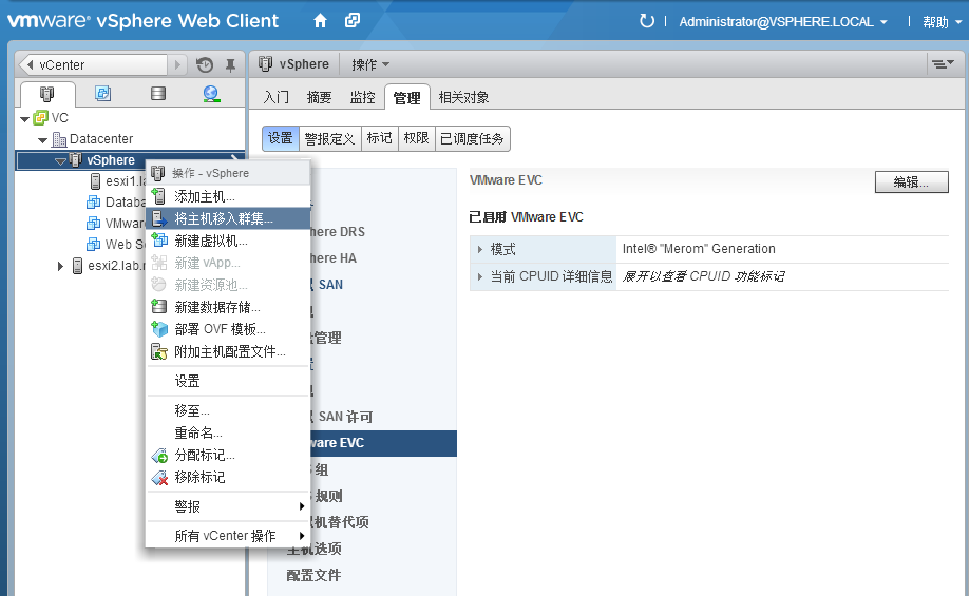Collapse the vSphere cluster node
Screen dimensions: 970x597
coord(60,161)
